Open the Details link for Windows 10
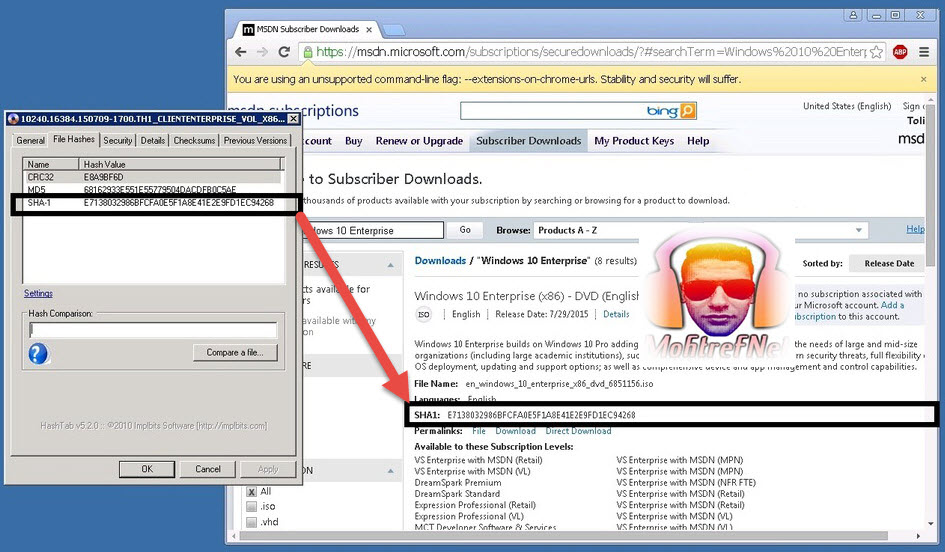 616,315
